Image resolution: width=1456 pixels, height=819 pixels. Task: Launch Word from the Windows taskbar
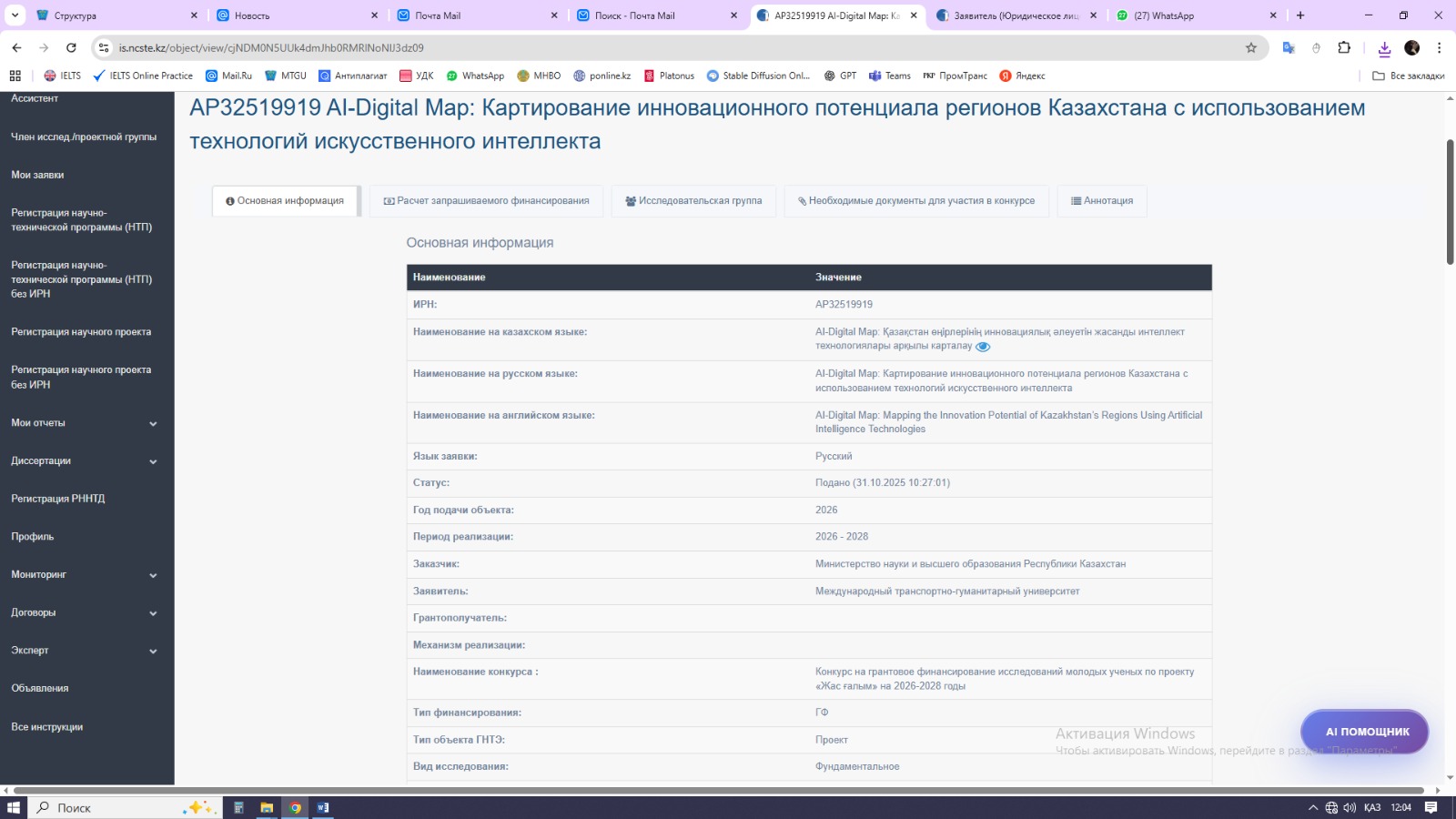(x=323, y=807)
